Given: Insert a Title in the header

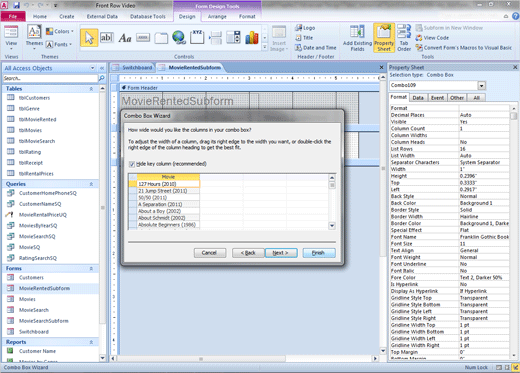Looking at the screenshot, I should 304,38.
